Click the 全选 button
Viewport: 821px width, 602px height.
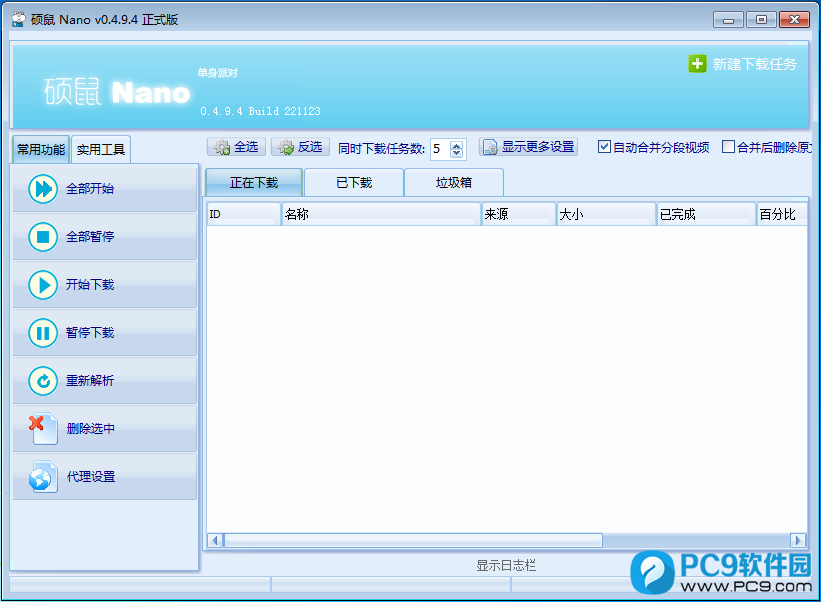coord(237,147)
